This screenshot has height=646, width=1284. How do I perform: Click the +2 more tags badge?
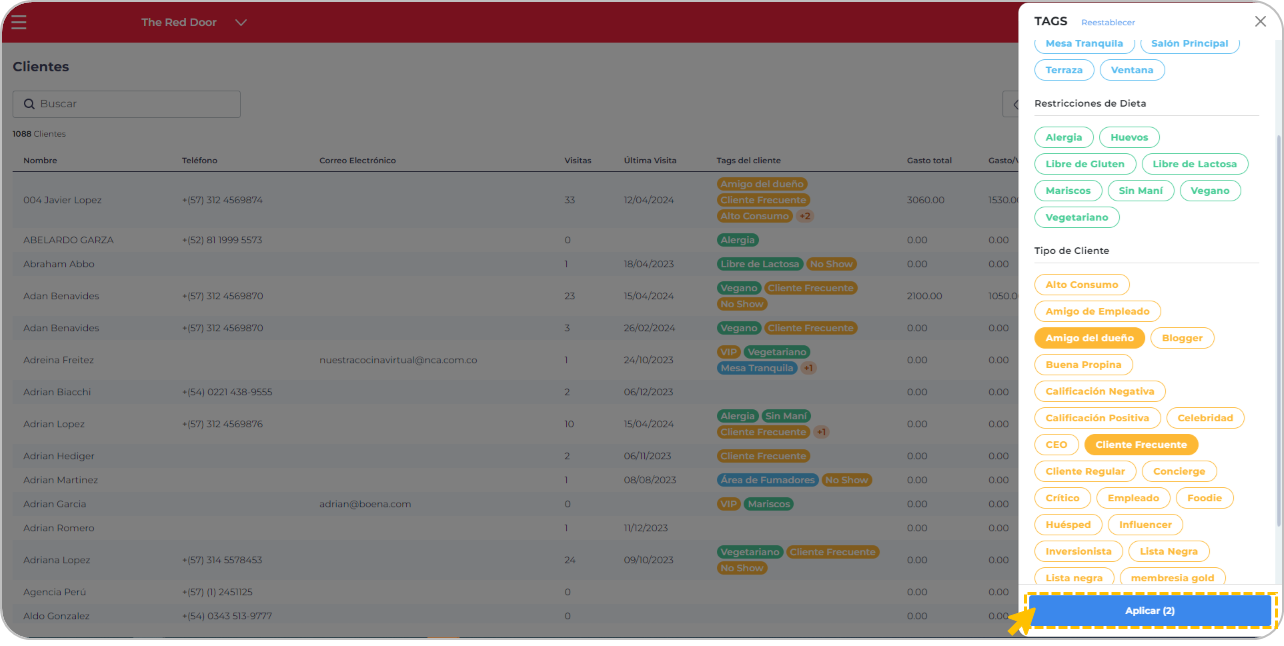[x=805, y=216]
